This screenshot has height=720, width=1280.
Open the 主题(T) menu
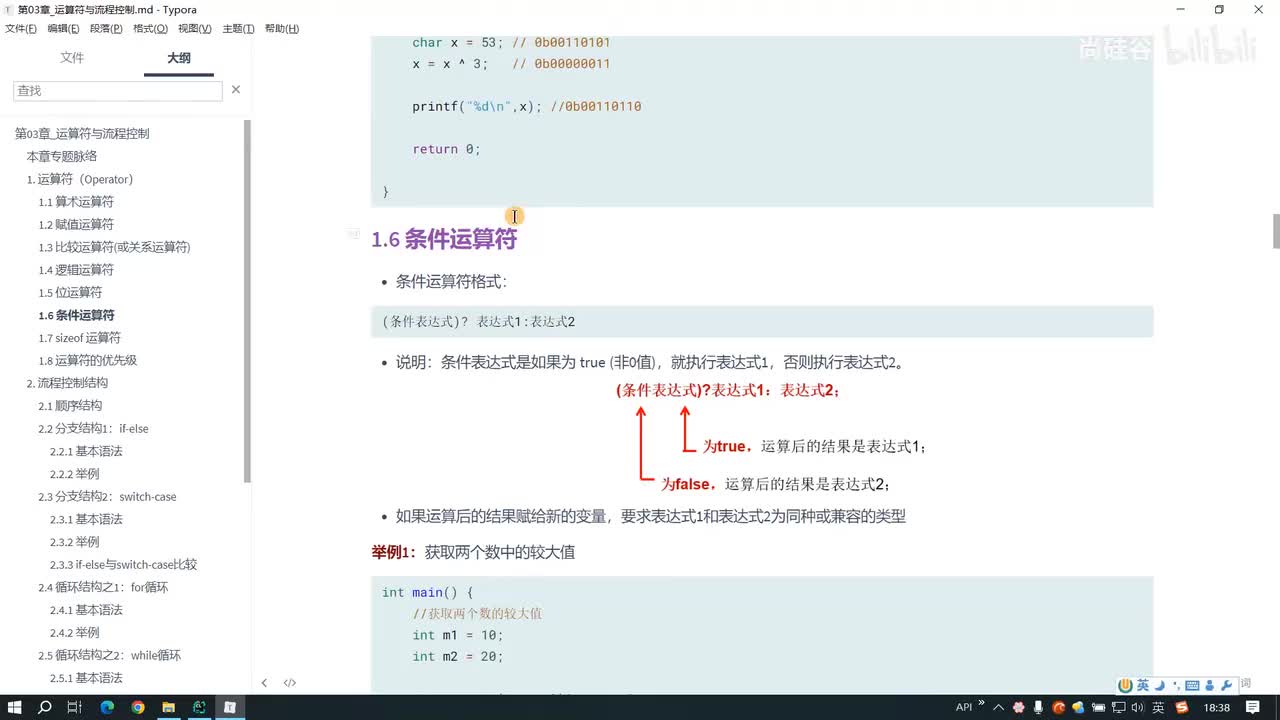pos(238,29)
